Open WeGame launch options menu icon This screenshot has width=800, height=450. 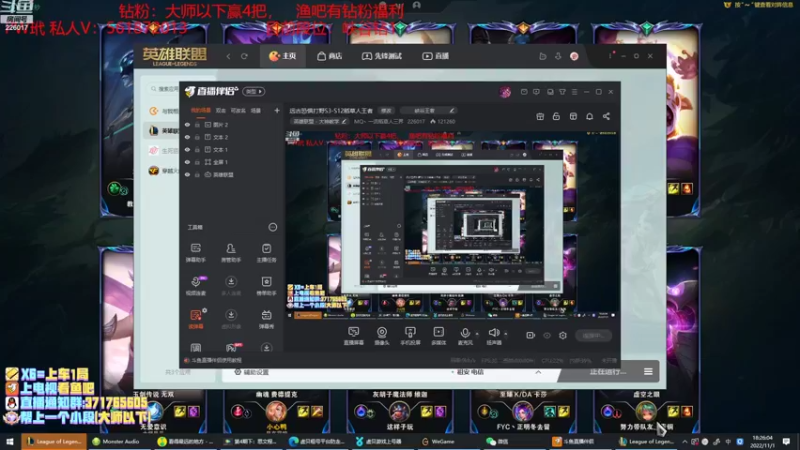click(648, 371)
